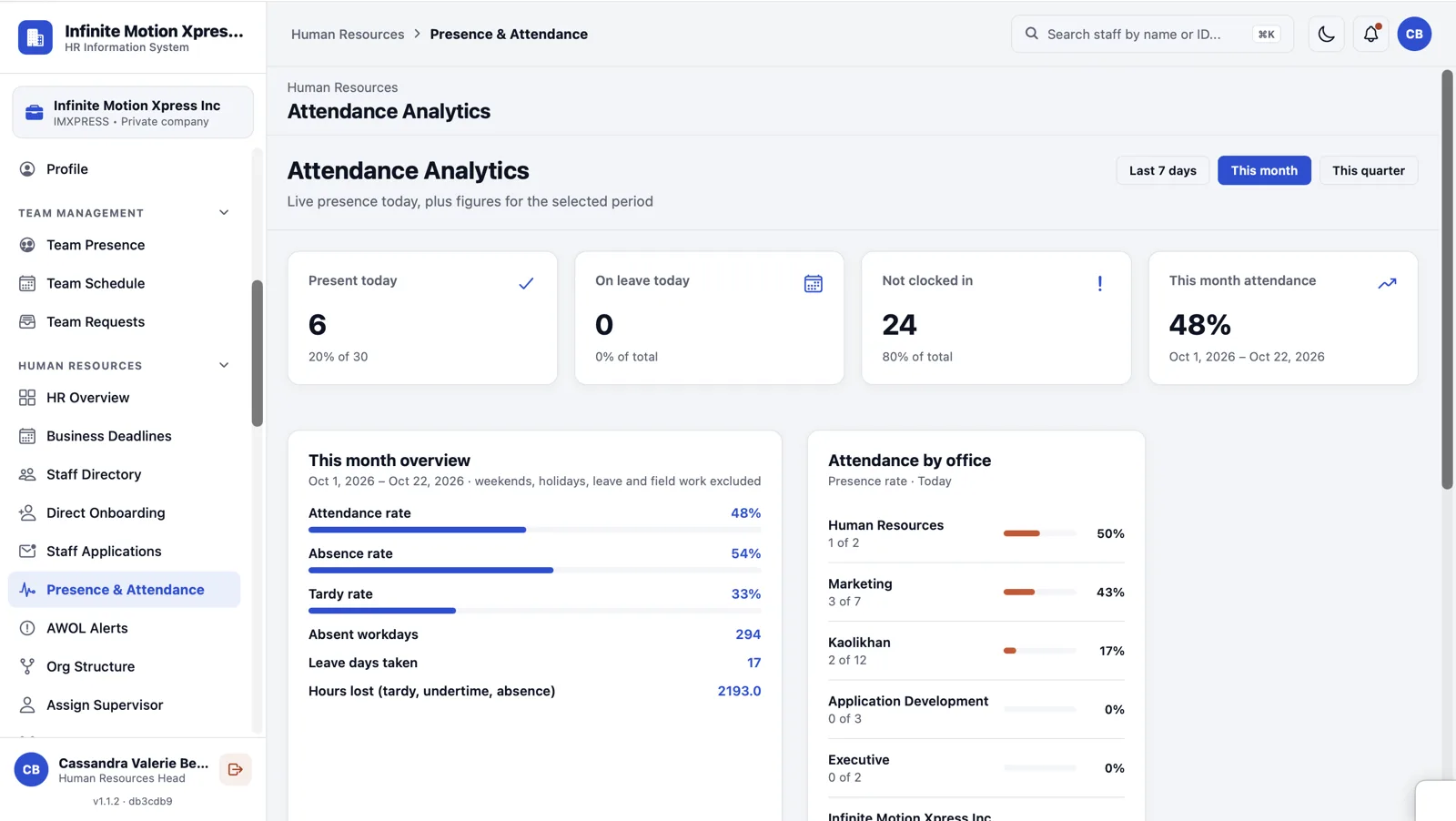Viewport: 1456px width, 821px height.
Task: Click the Org Structure branch icon
Action: [x=27, y=666]
